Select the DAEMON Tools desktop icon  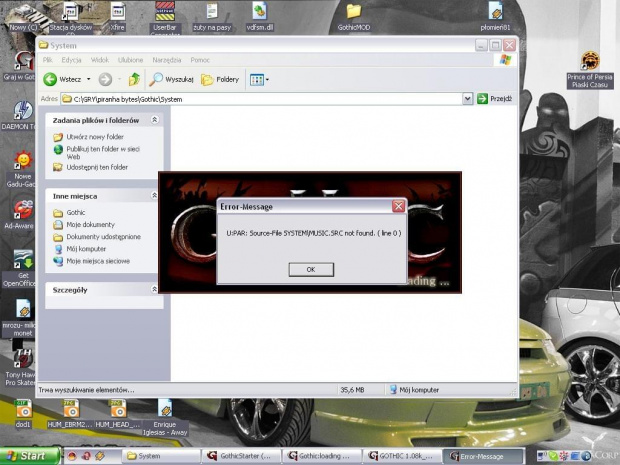[x=19, y=115]
